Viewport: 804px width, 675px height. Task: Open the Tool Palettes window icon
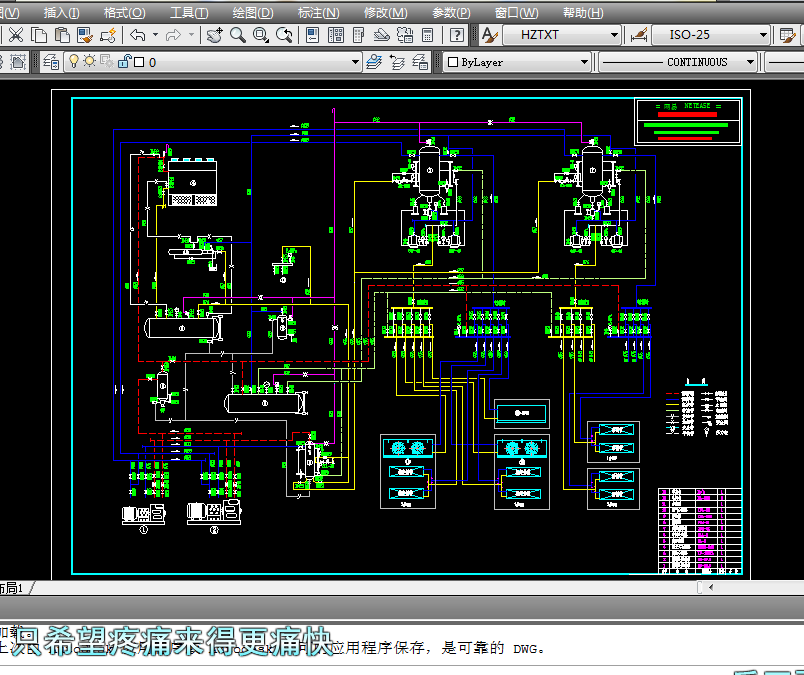359,35
